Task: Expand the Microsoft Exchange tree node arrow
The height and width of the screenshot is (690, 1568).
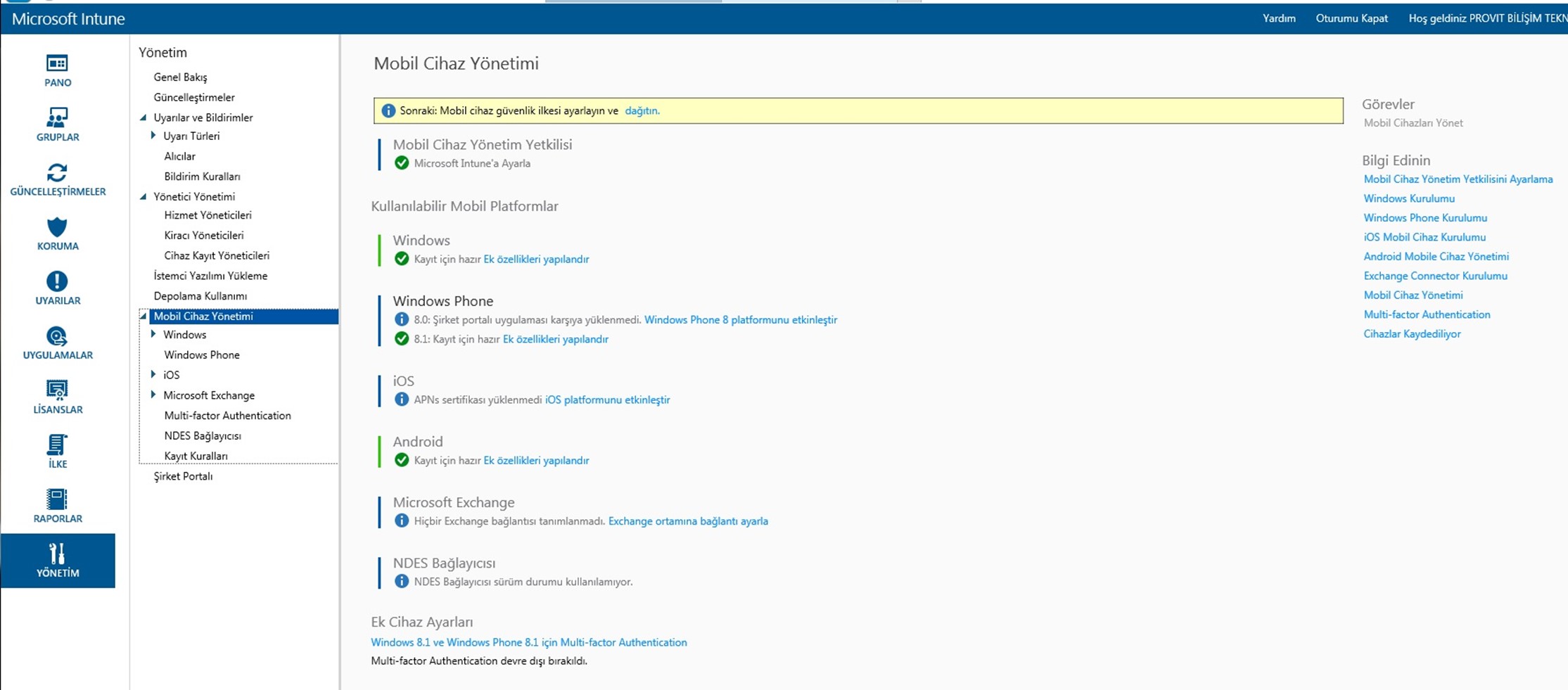Action: point(153,395)
